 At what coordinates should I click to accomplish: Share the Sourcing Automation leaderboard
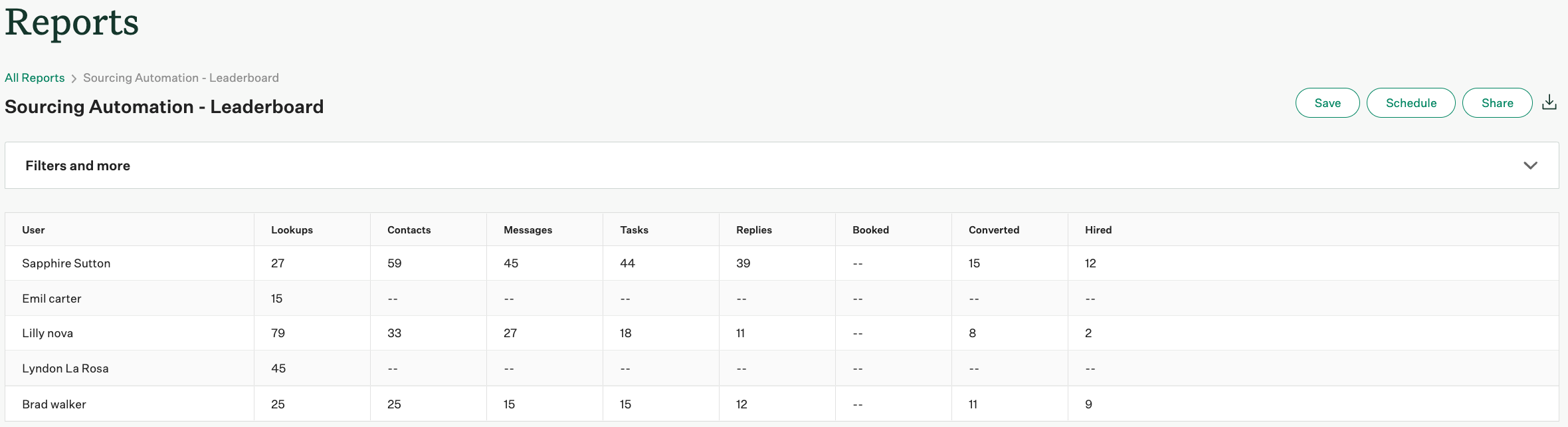point(1498,103)
